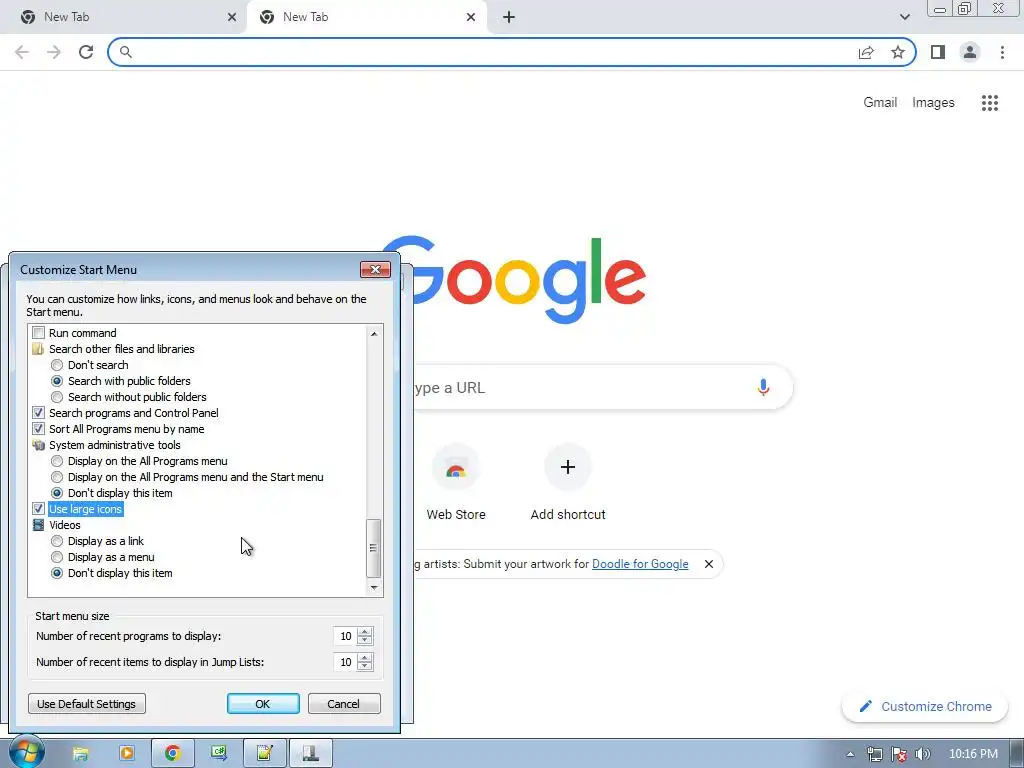Click the share page icon in address bar
Image resolution: width=1024 pixels, height=768 pixels.
(866, 52)
